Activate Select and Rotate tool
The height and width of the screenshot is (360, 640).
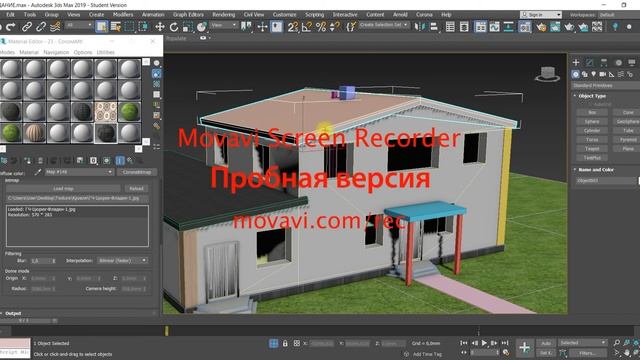[x=174, y=27]
